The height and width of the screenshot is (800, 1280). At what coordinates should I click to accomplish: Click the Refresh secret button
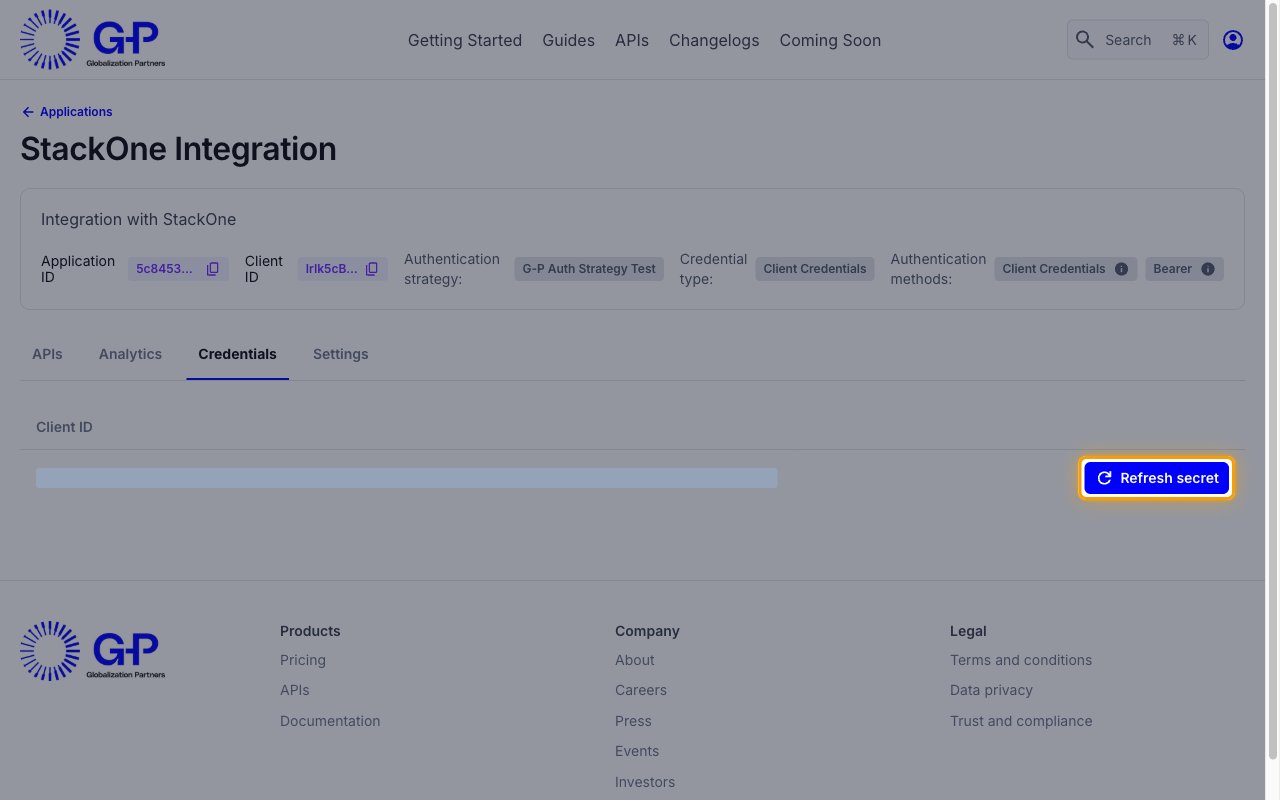[x=1157, y=478]
